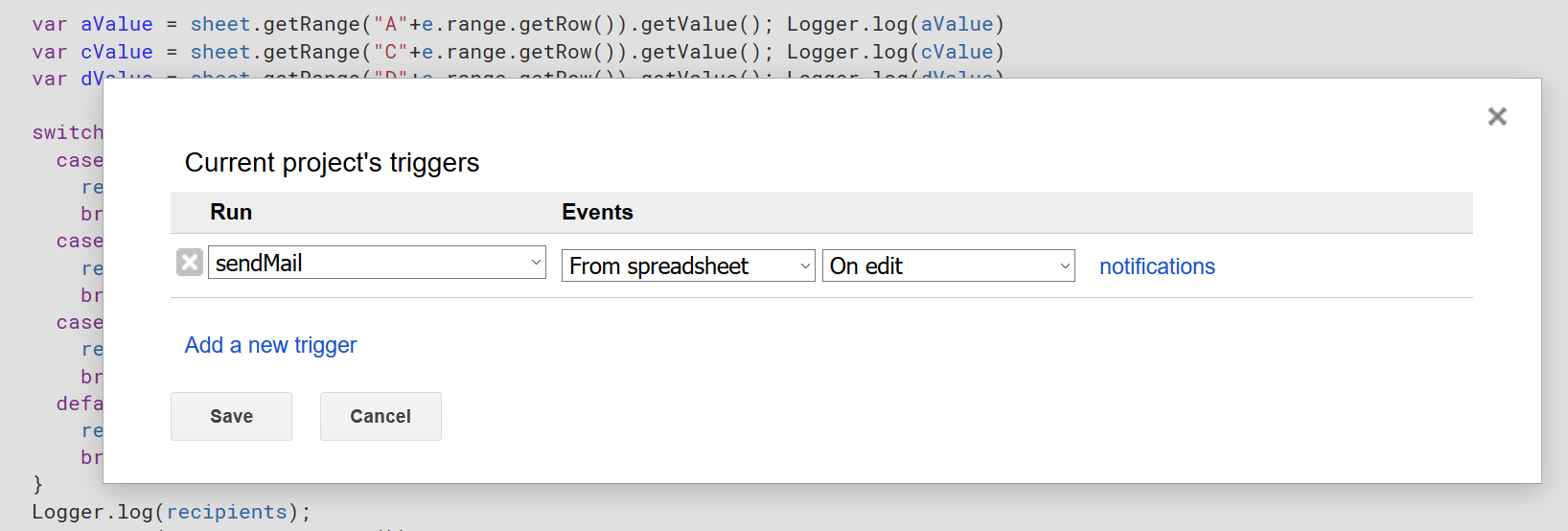Click the 'Logger.log(recipients);' code line

click(x=172, y=512)
